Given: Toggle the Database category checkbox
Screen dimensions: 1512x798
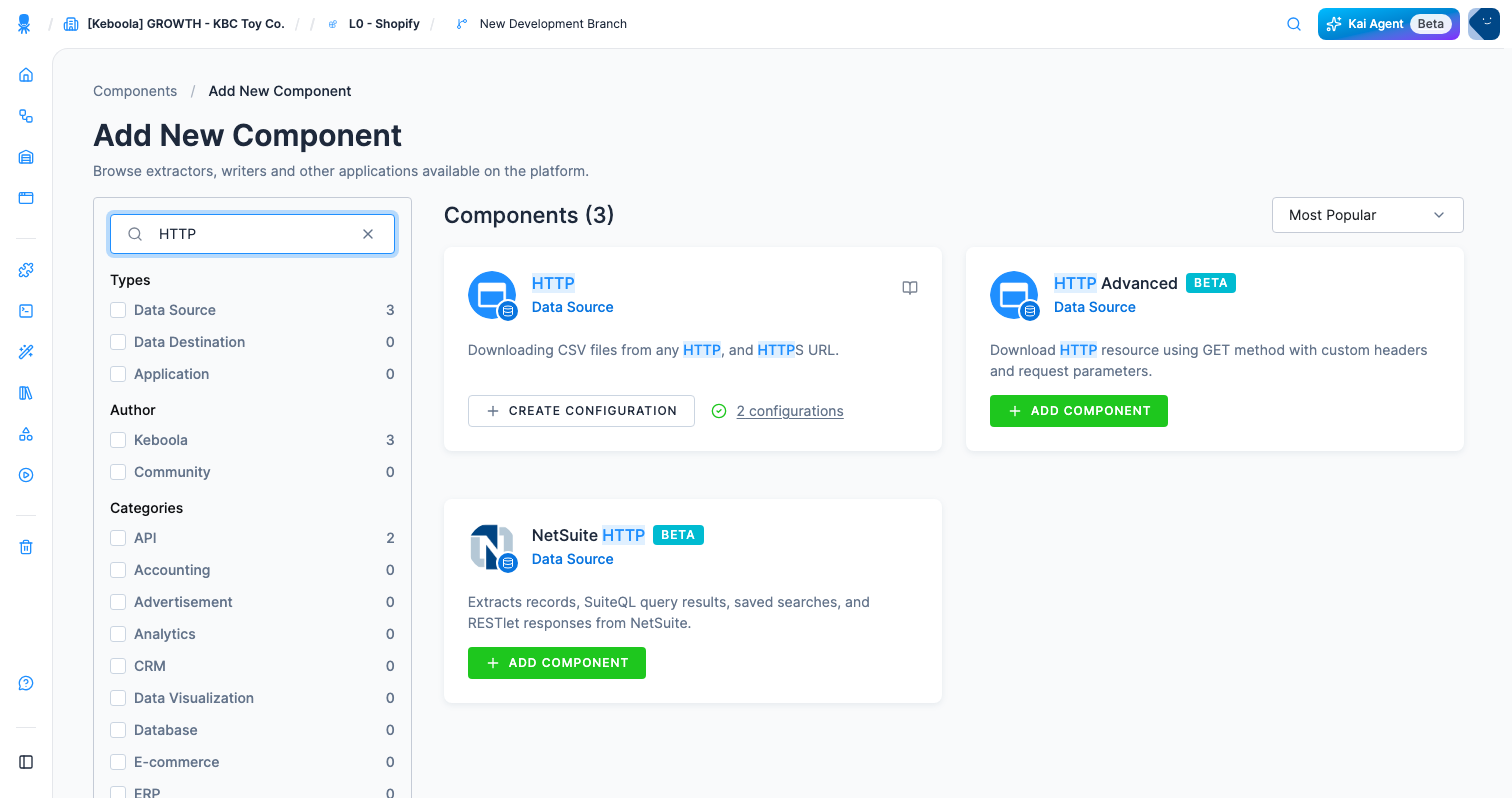Looking at the screenshot, I should (x=118, y=730).
